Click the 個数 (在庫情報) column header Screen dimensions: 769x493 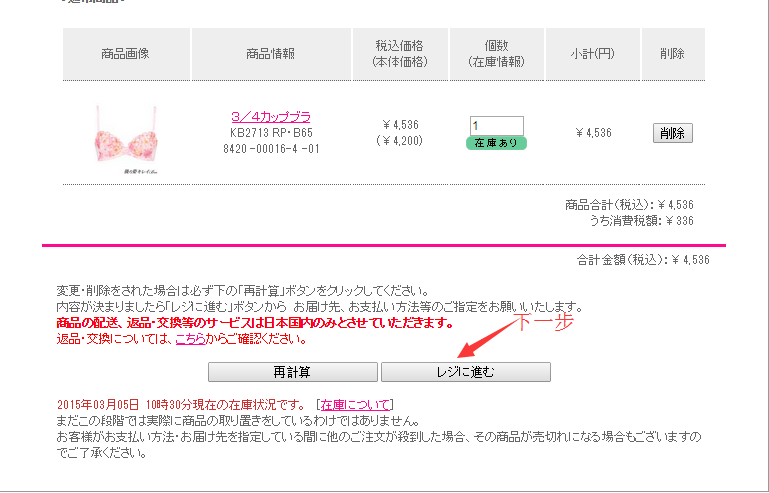tap(497, 54)
